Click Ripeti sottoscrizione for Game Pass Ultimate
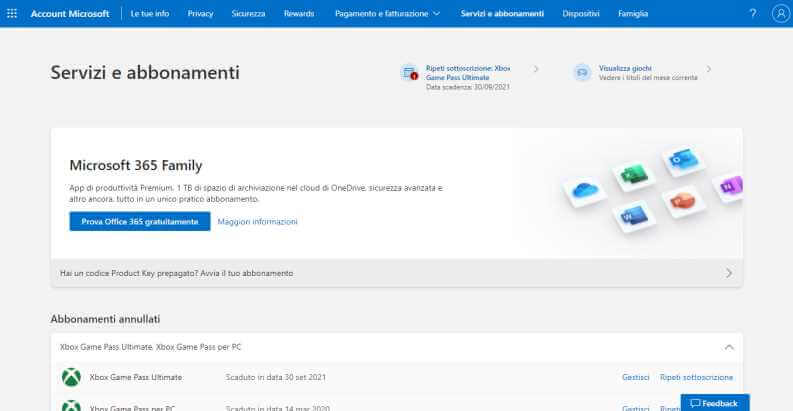The height and width of the screenshot is (411, 793). tap(696, 377)
